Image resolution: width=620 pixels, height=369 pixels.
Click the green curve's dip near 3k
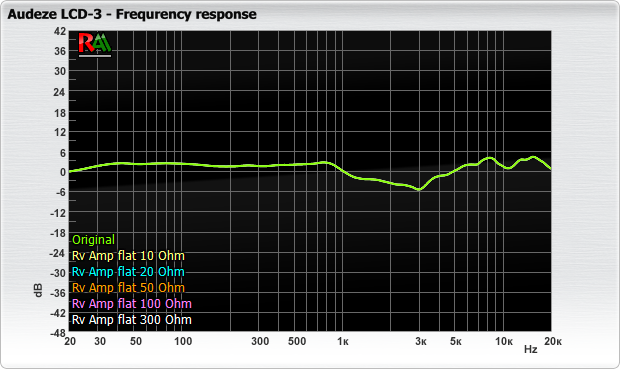coord(419,189)
